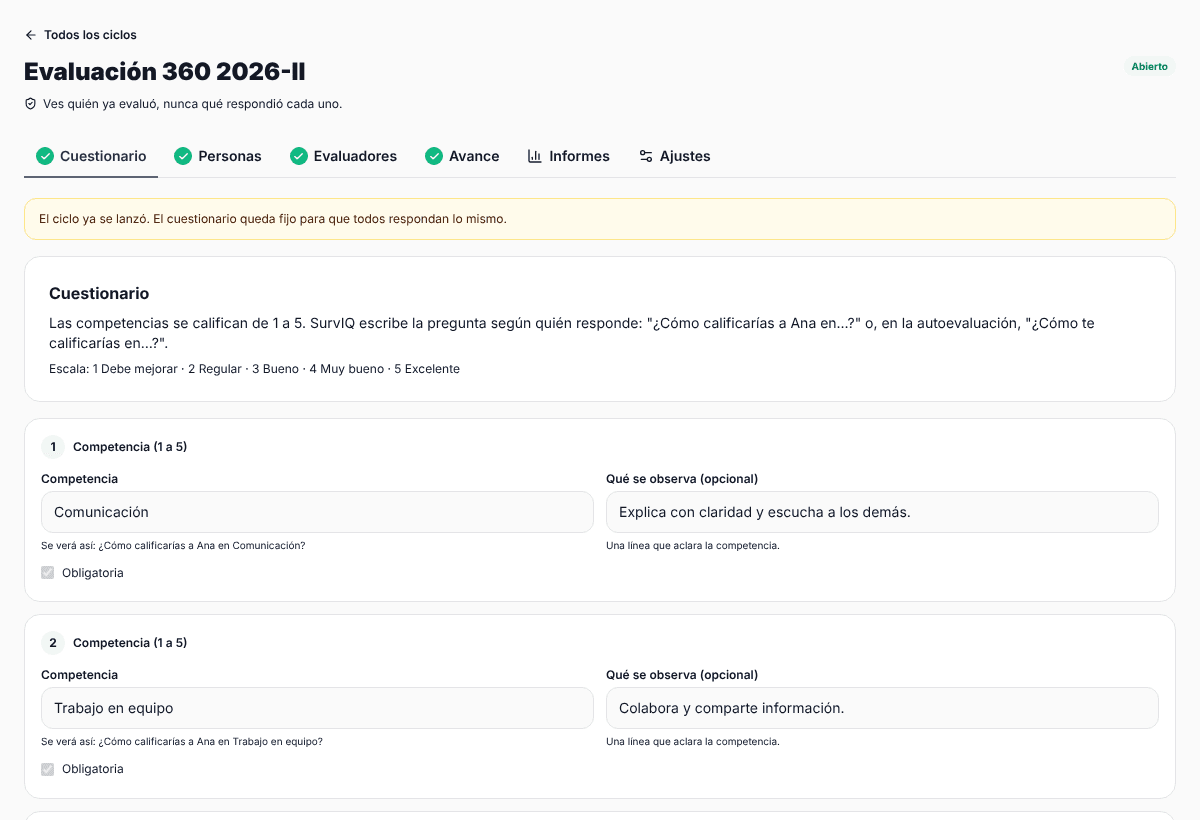Click the yellow 'El ciclo ya se lanzó' notice
Image resolution: width=1200 pixels, height=820 pixels.
(x=600, y=219)
